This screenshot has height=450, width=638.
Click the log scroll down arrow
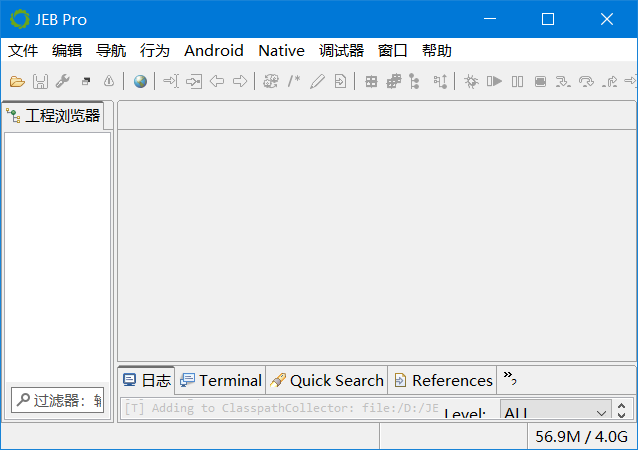621,415
